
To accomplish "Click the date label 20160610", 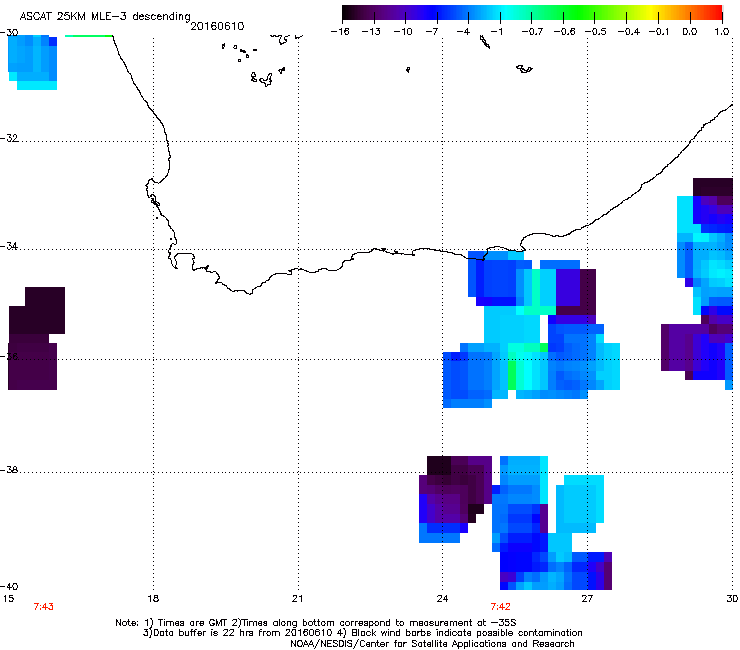I will (217, 26).
